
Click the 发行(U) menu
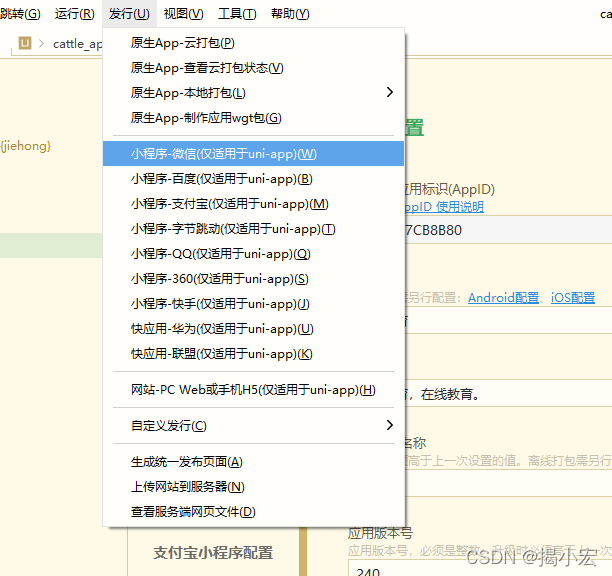[x=129, y=14]
